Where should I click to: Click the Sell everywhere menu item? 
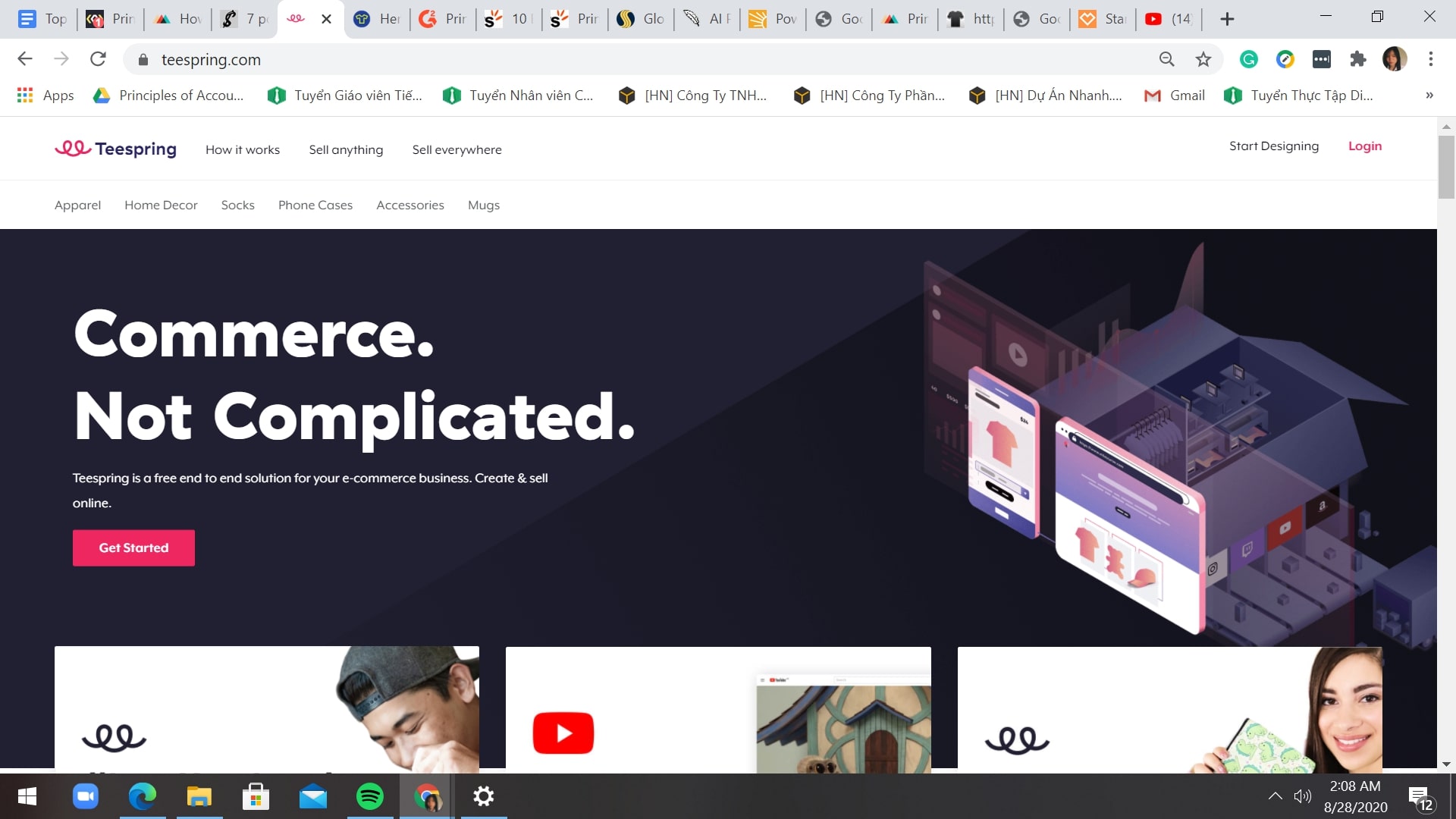coord(457,149)
